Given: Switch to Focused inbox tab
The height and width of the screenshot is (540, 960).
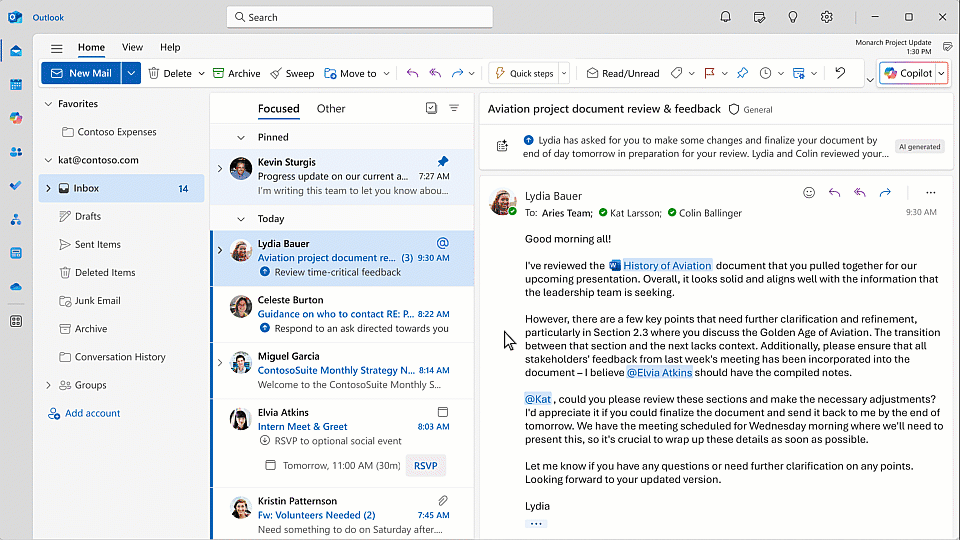Looking at the screenshot, I should pyautogui.click(x=279, y=108).
